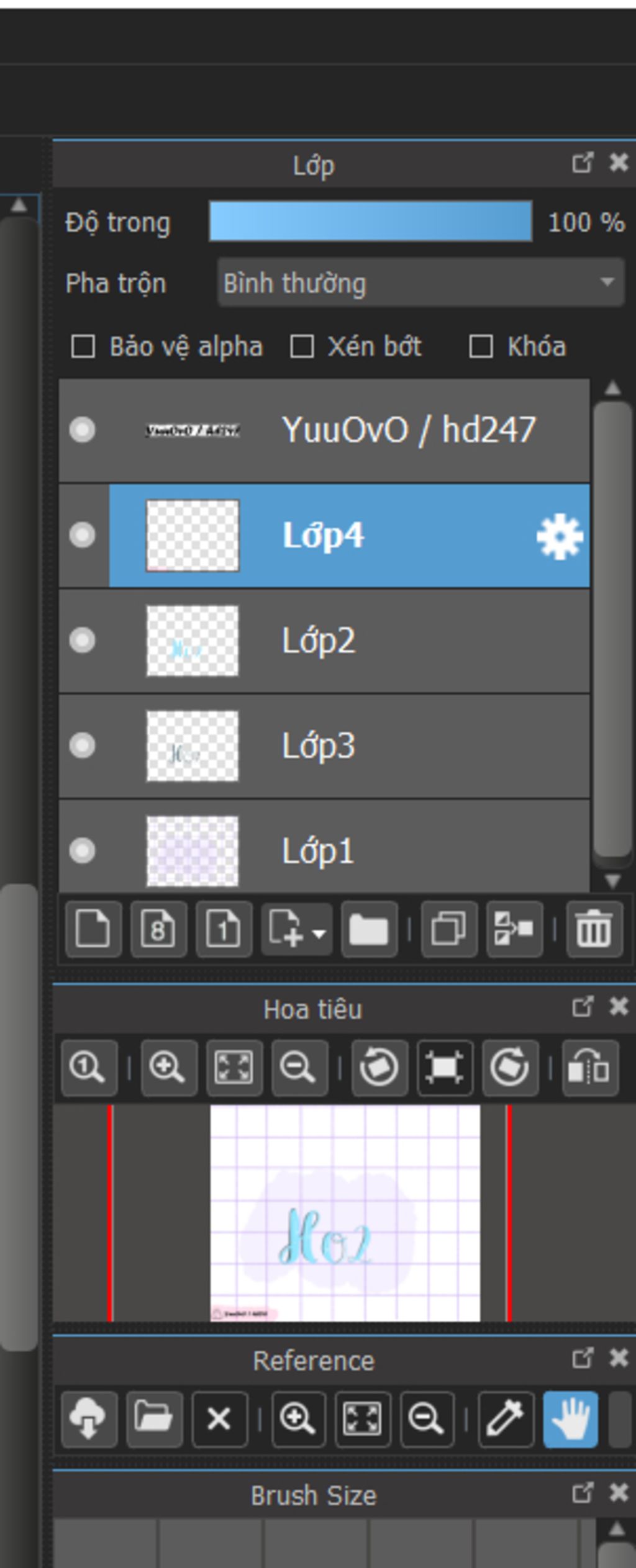Open Lớp4 layer settings gear
Image resolution: width=636 pixels, height=1568 pixels.
pos(560,536)
